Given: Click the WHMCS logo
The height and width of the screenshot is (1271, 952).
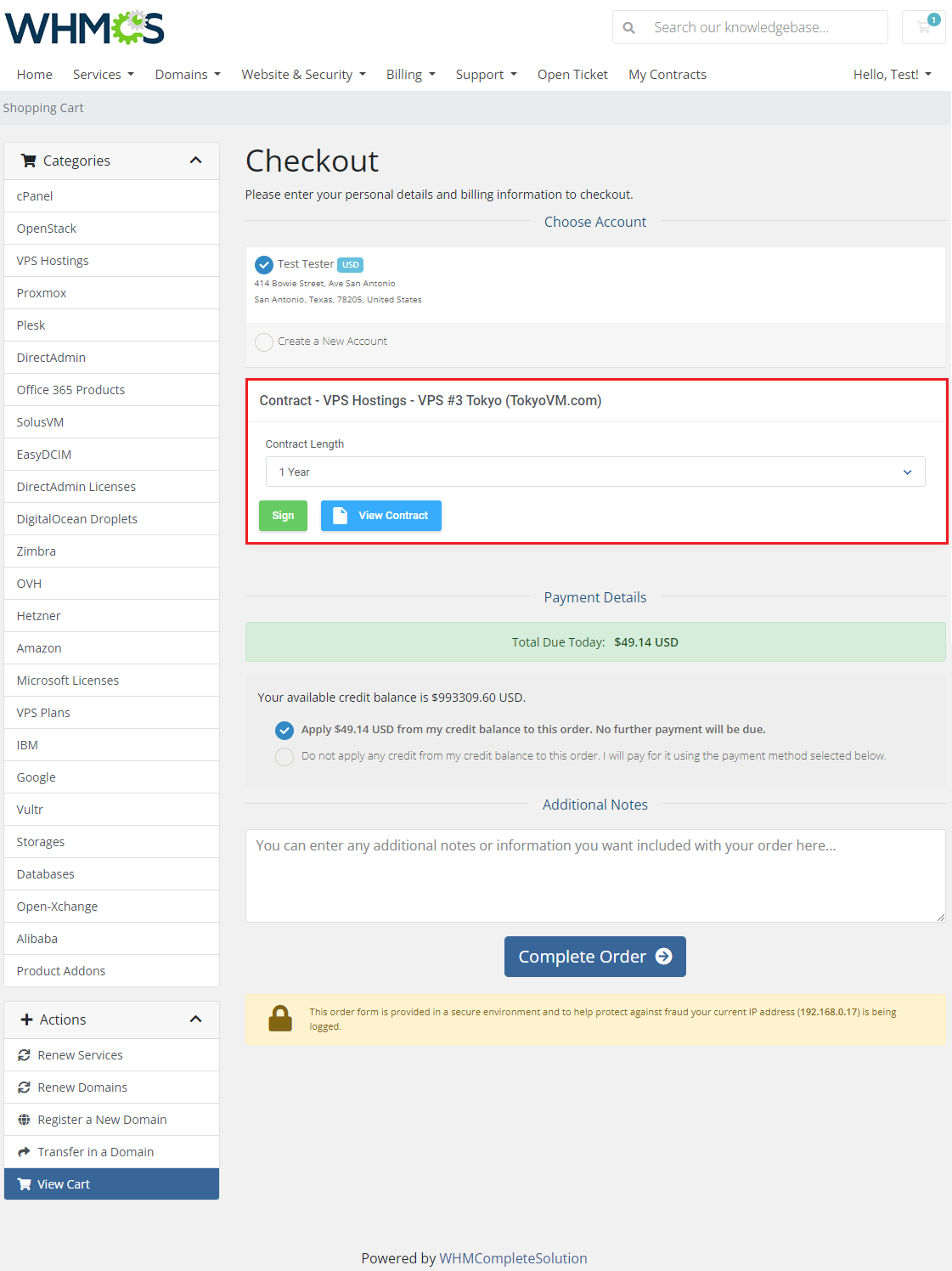Looking at the screenshot, I should click(x=85, y=28).
